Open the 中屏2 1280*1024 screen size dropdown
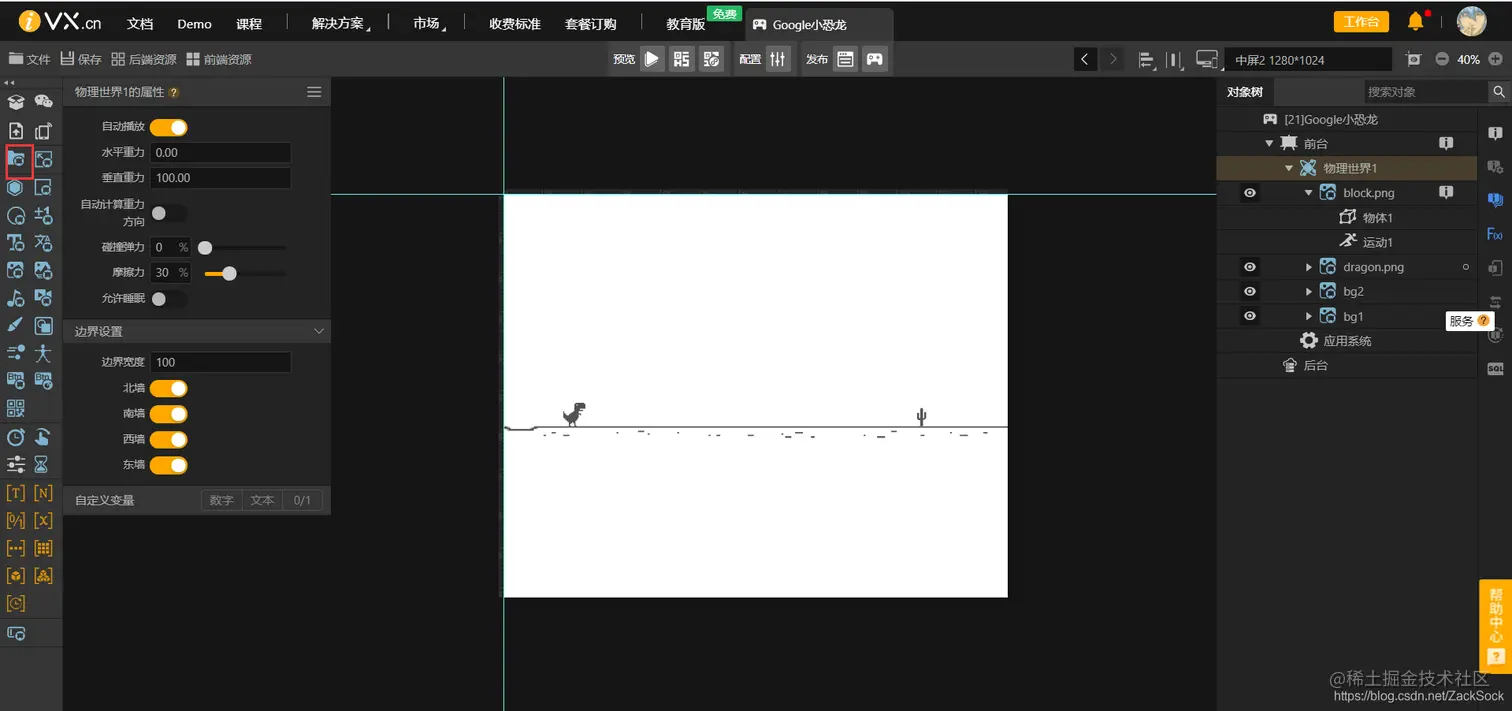The height and width of the screenshot is (711, 1512). point(1307,60)
